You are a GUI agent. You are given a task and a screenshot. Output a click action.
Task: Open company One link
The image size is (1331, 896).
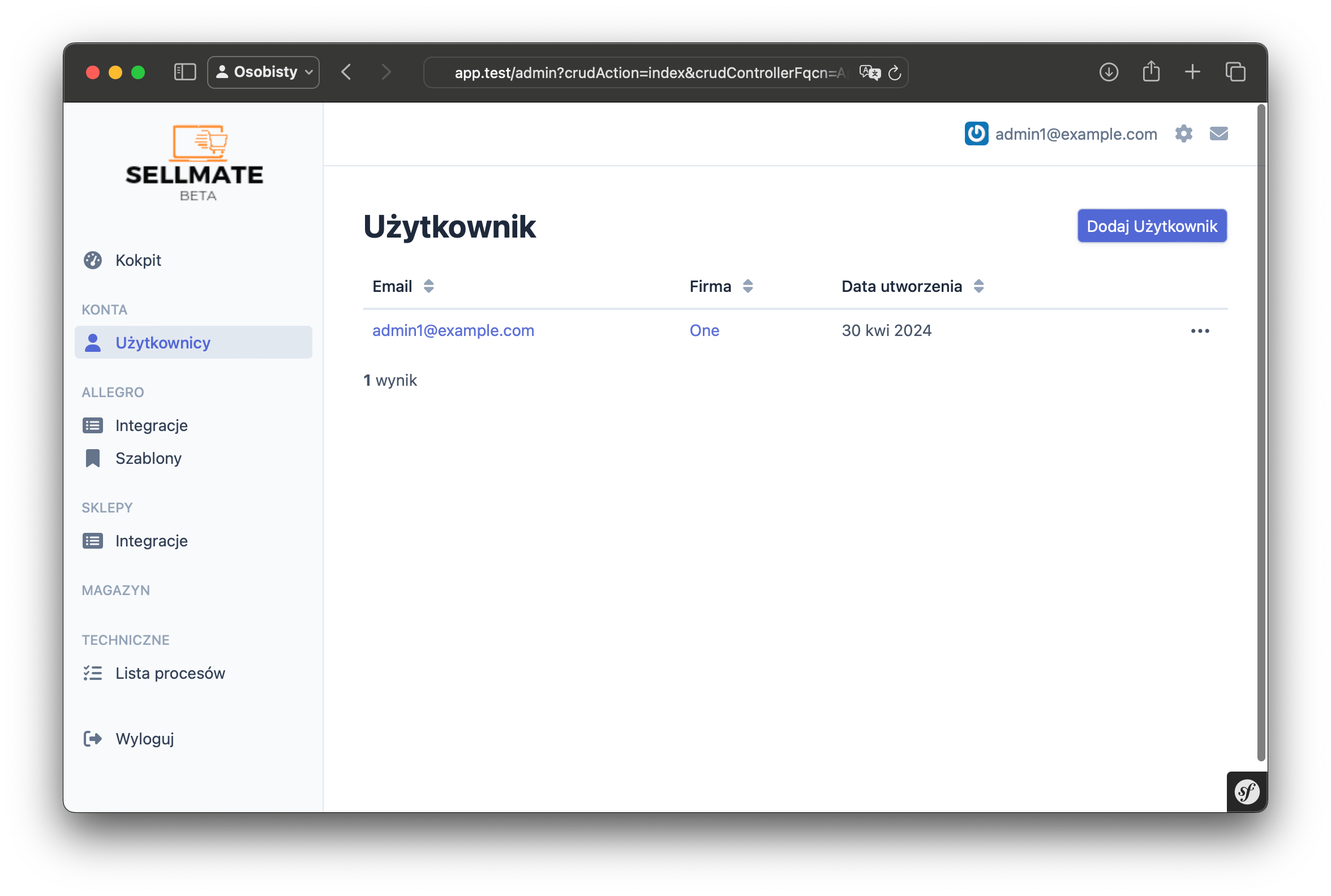coord(704,330)
